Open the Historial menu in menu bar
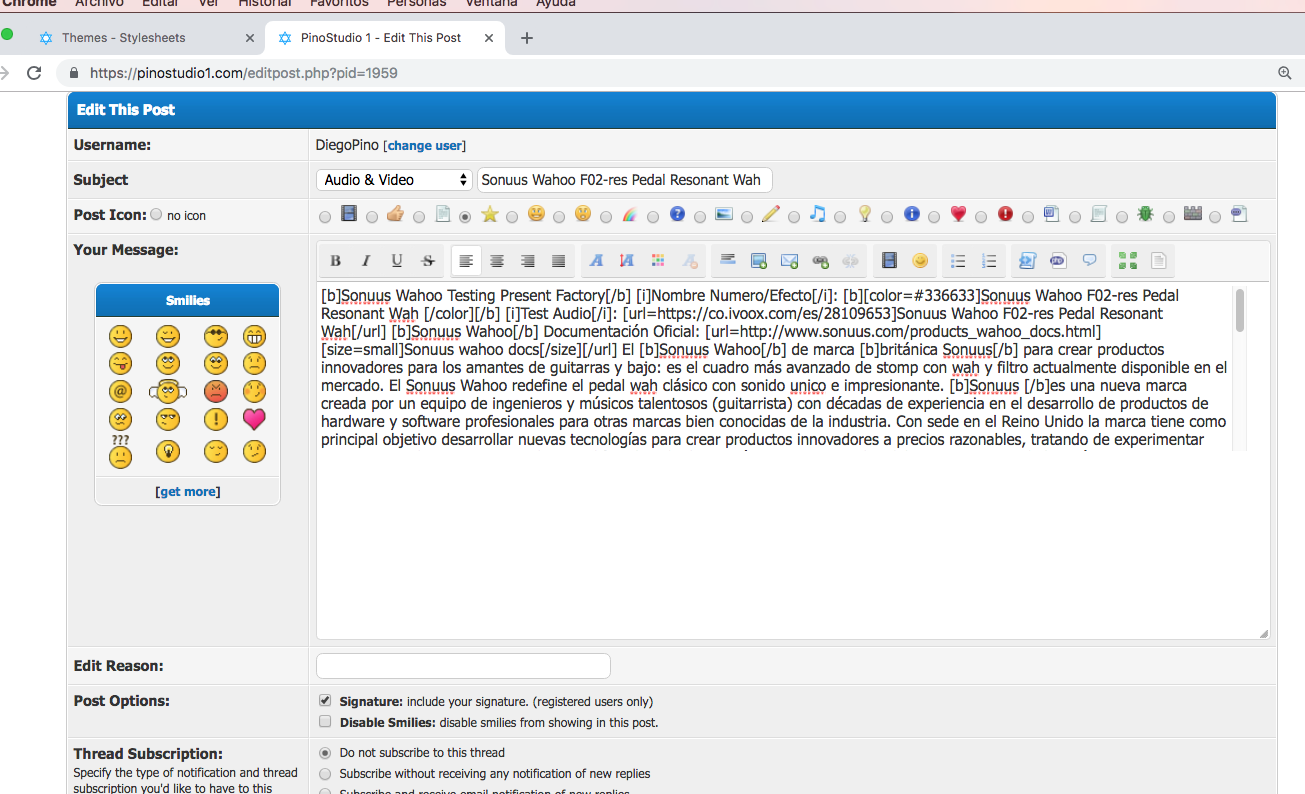The image size is (1305, 794). tap(265, 4)
